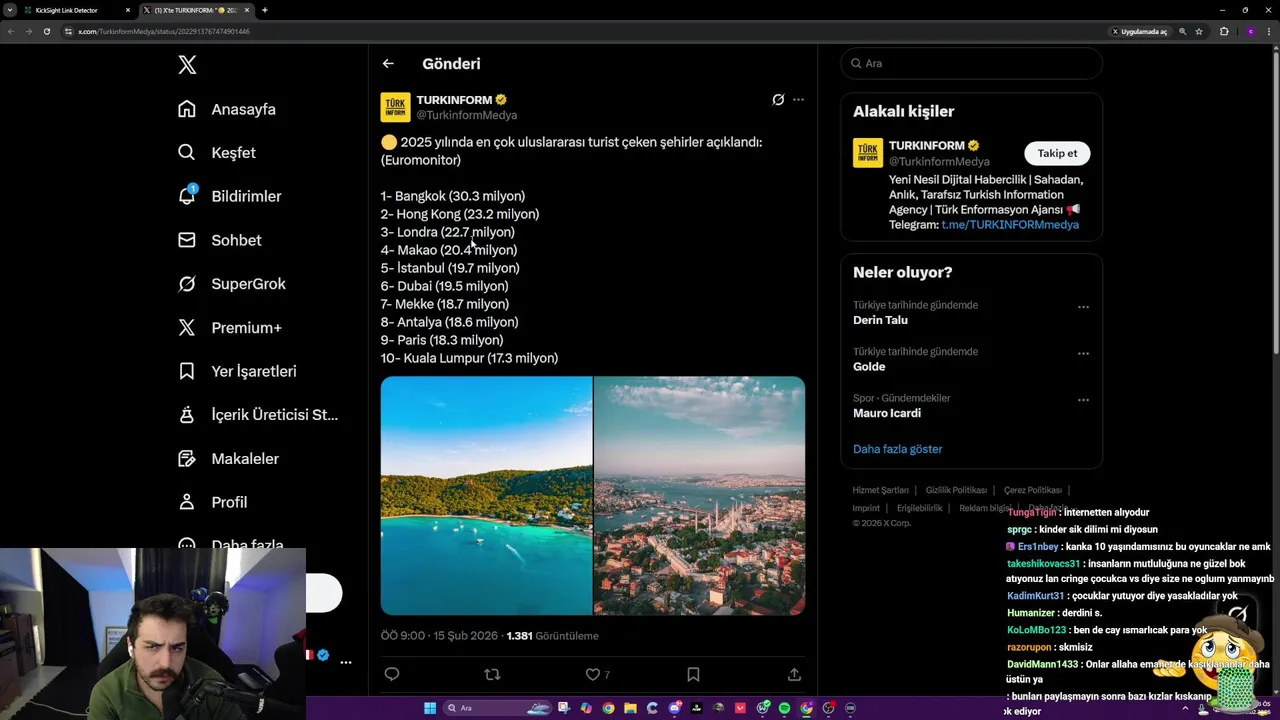The image size is (1280, 720).
Task: Open Premium+ from sidebar
Action: (x=230, y=328)
